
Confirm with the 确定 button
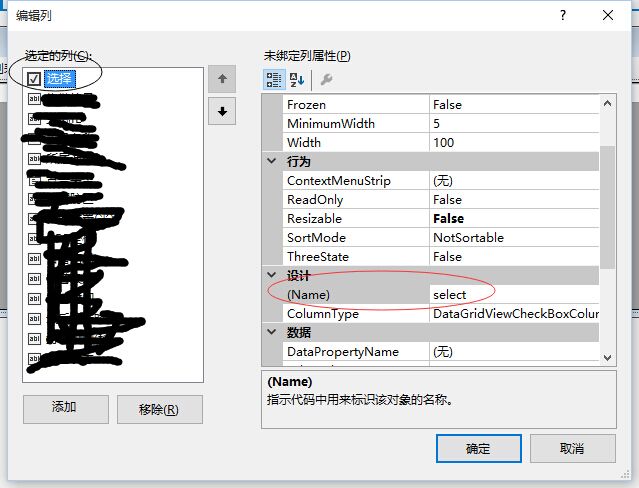(479, 448)
